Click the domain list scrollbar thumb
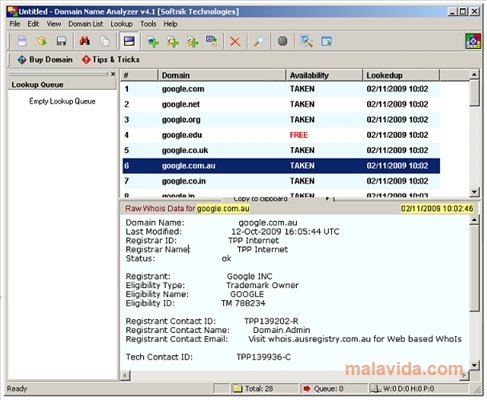Screen dimensions: 487x400 474,93
